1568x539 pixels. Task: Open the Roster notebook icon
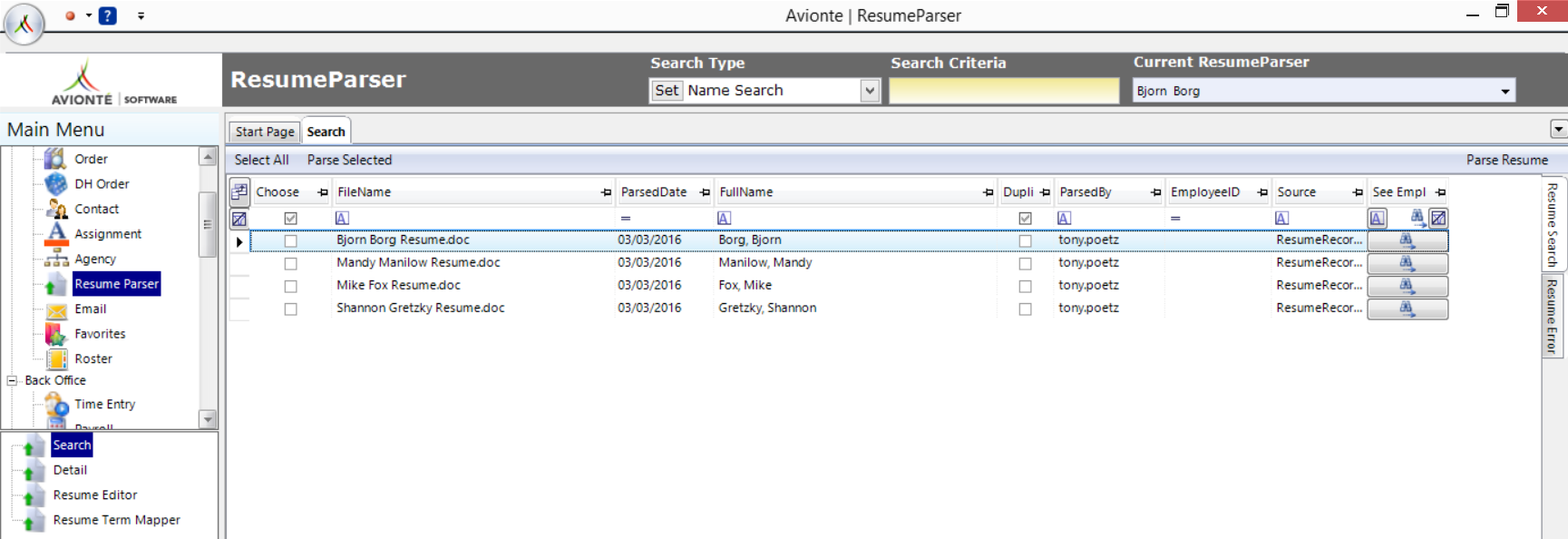tap(55, 359)
